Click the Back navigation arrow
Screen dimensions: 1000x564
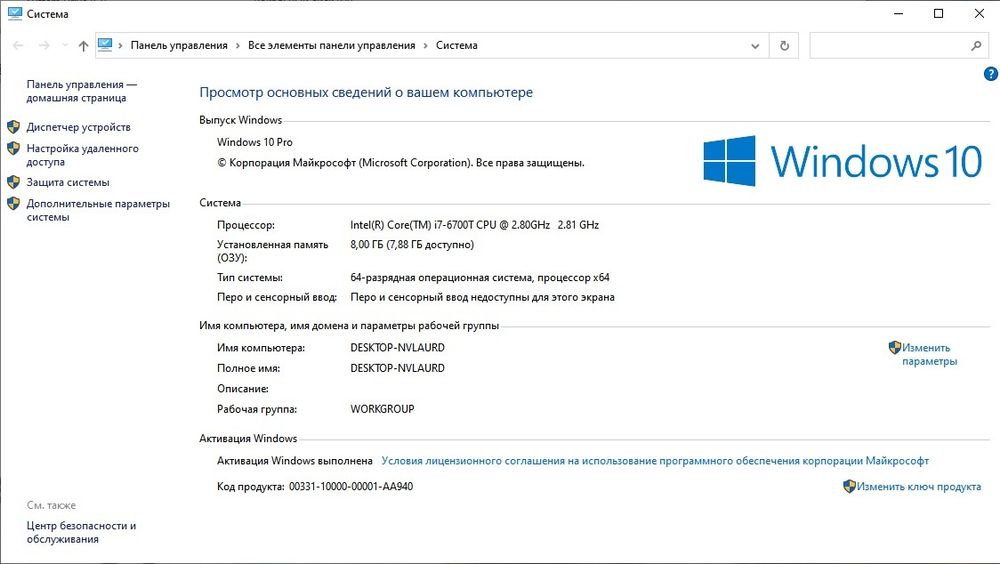coord(18,45)
